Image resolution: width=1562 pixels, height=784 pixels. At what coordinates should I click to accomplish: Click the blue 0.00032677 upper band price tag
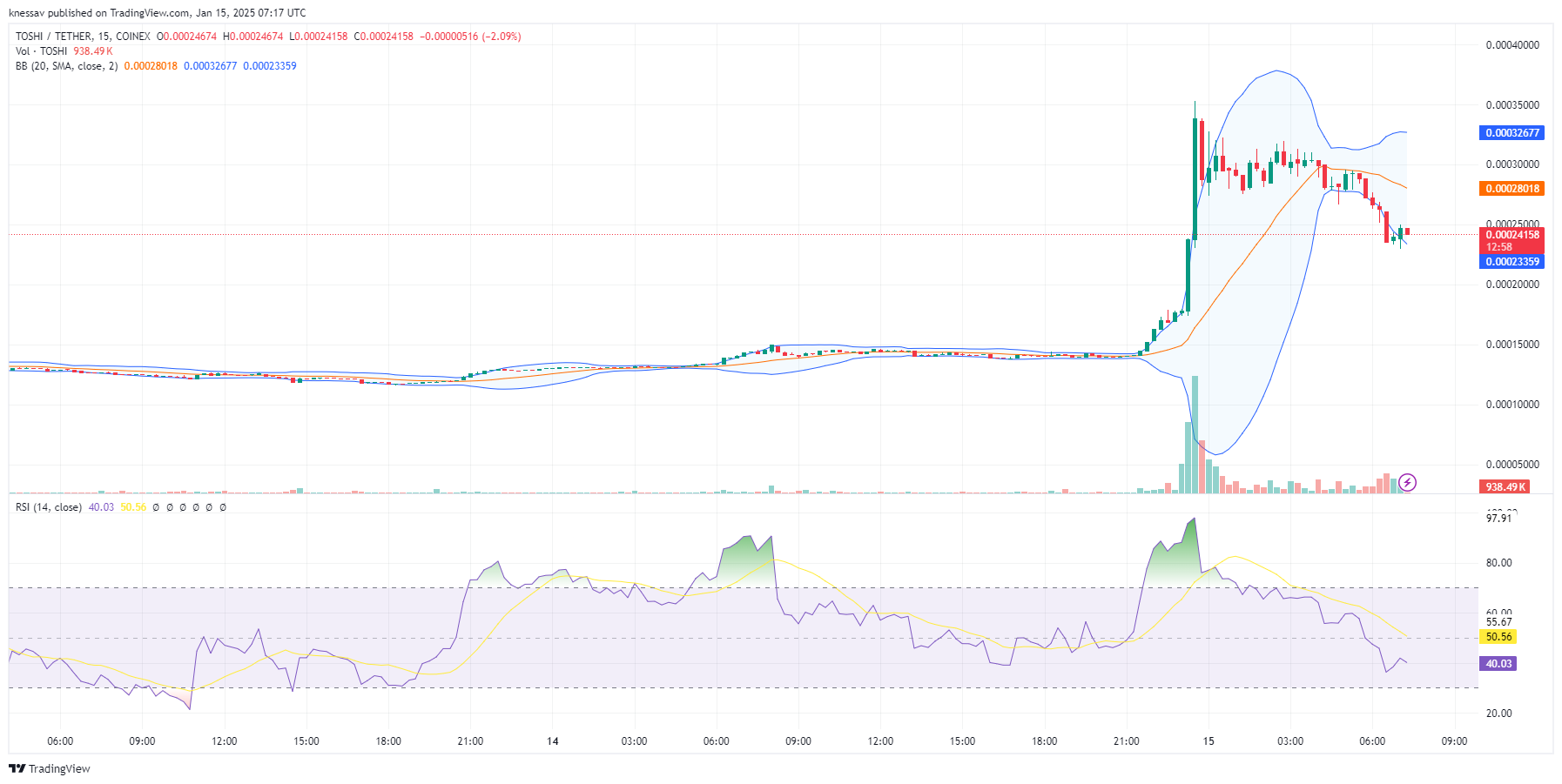(x=1512, y=133)
